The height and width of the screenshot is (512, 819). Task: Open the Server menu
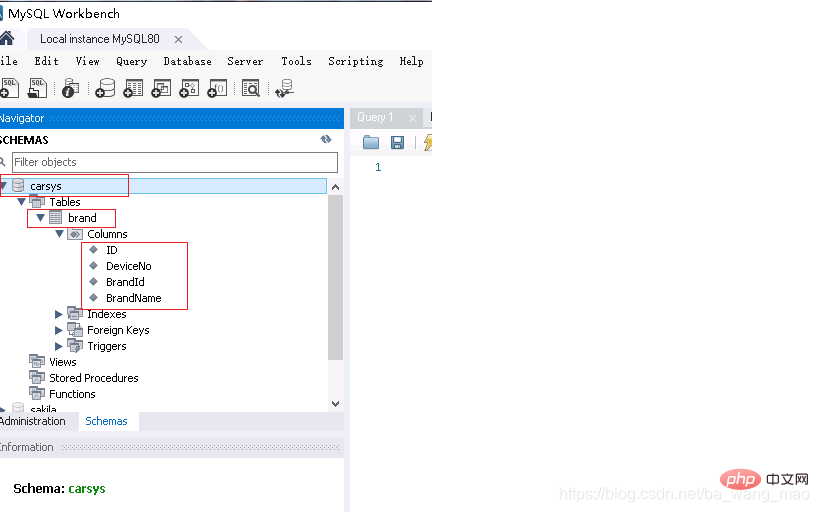pyautogui.click(x=245, y=61)
